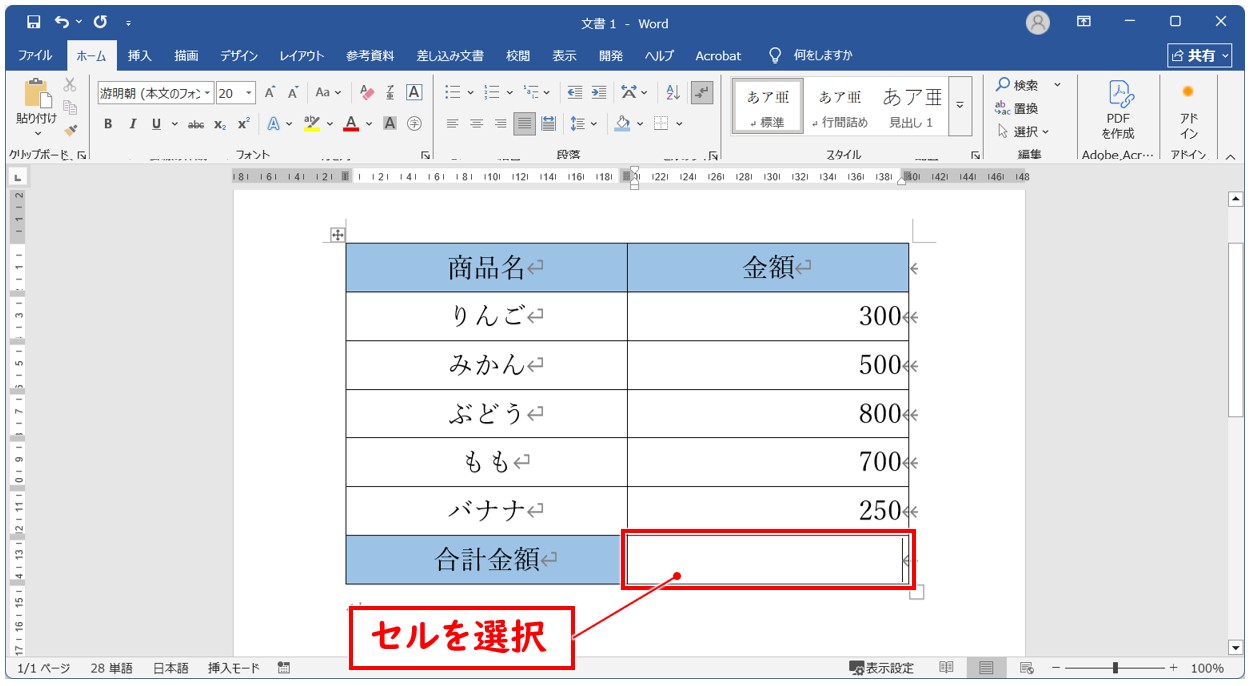Save the document with the floppy disk icon
The width and height of the screenshot is (1252, 686).
[x=34, y=22]
